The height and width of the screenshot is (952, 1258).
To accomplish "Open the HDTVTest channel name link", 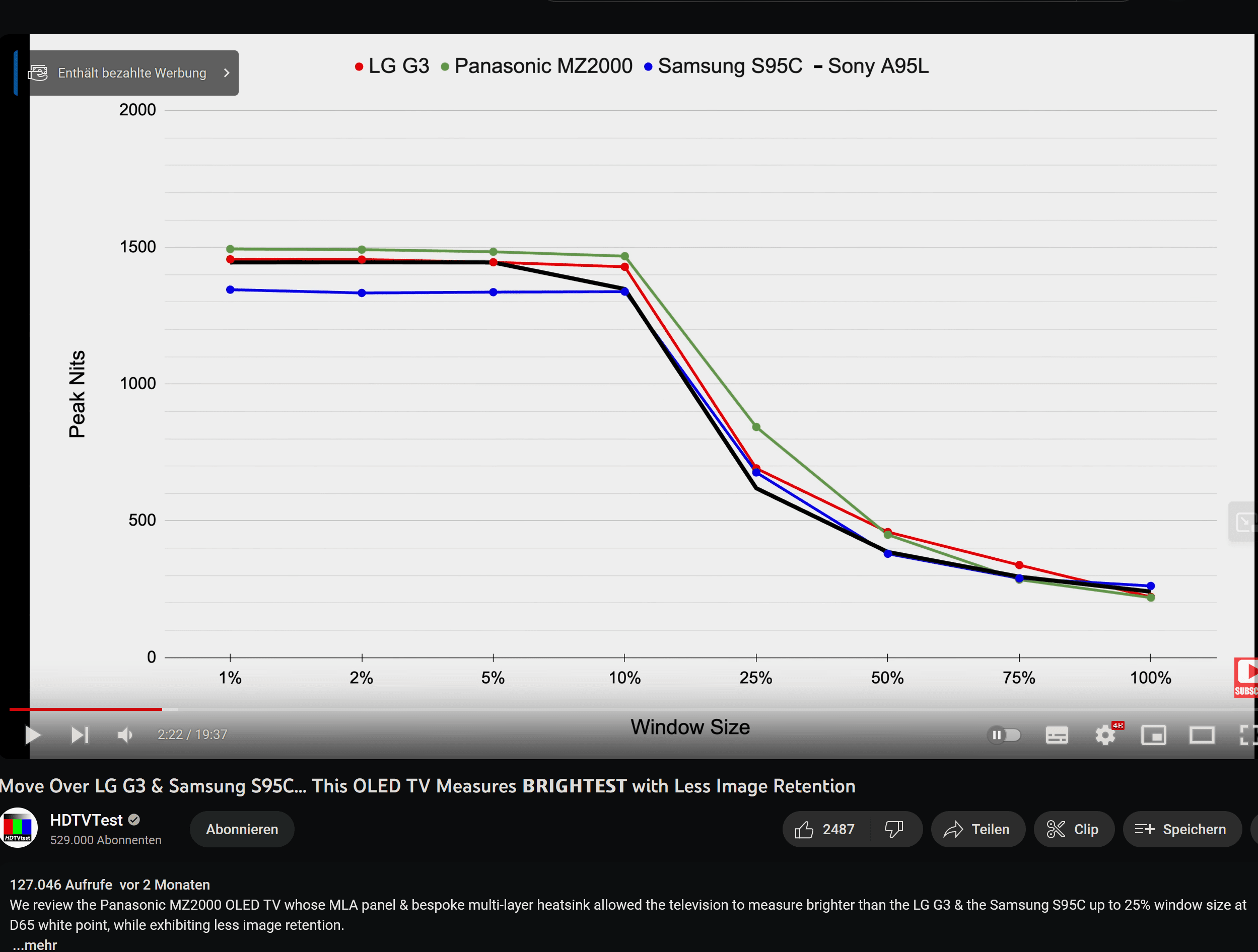I will [87, 820].
